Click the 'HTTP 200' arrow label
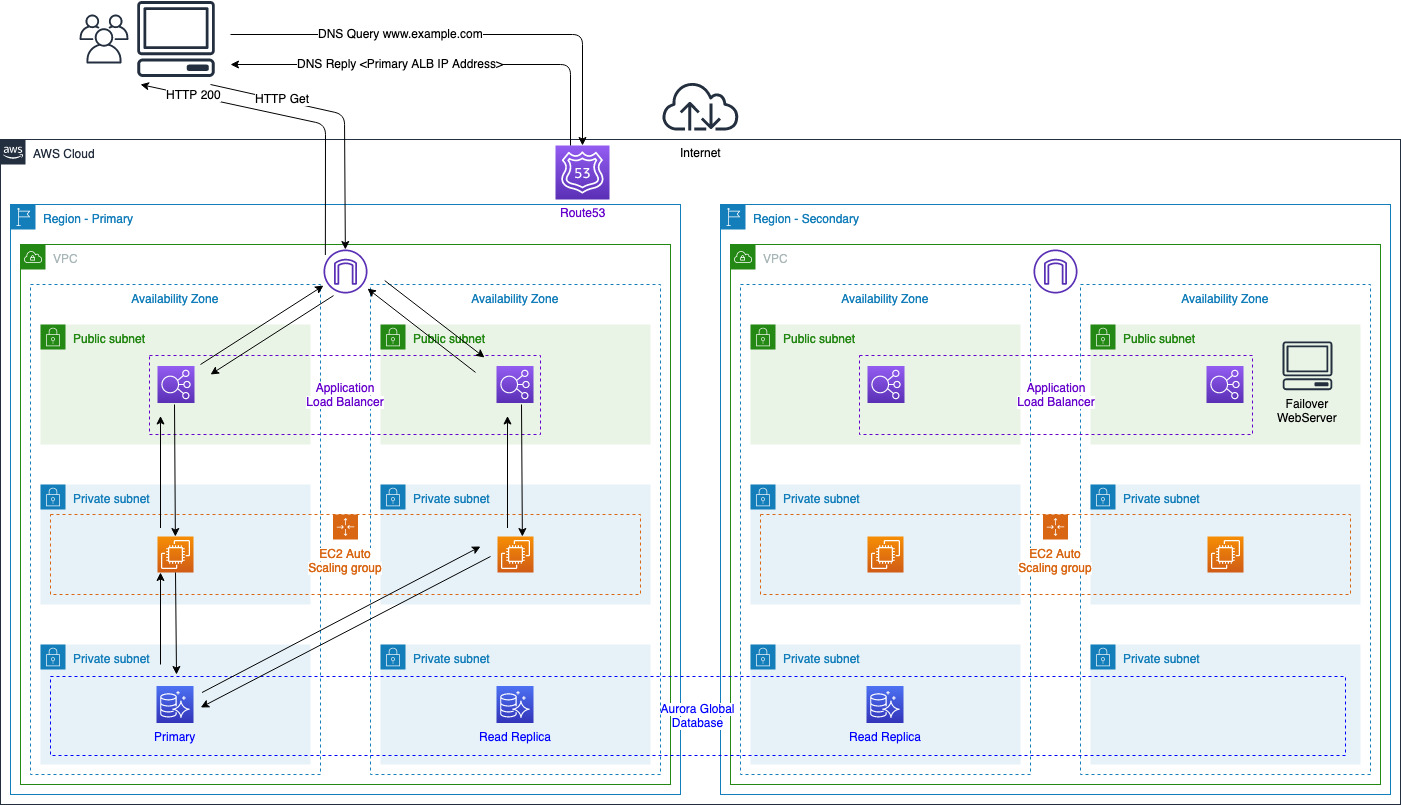 (x=193, y=96)
